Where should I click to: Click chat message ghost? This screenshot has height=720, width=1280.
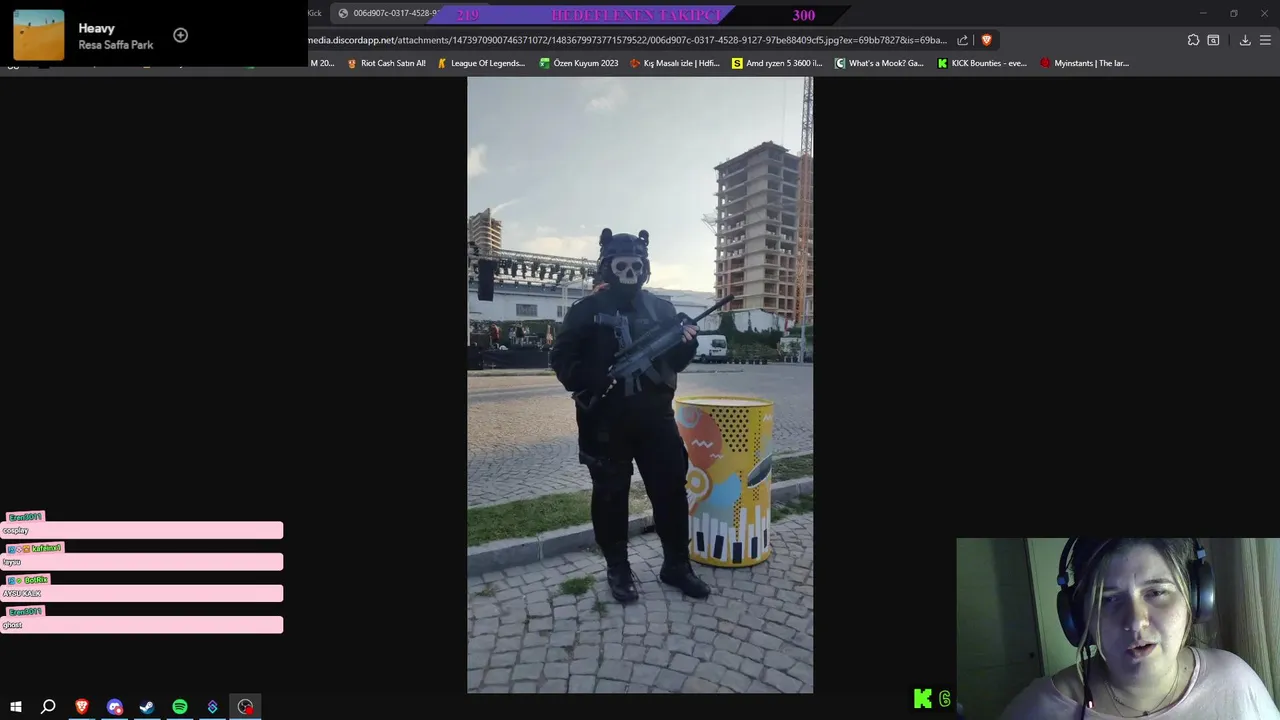coord(141,625)
